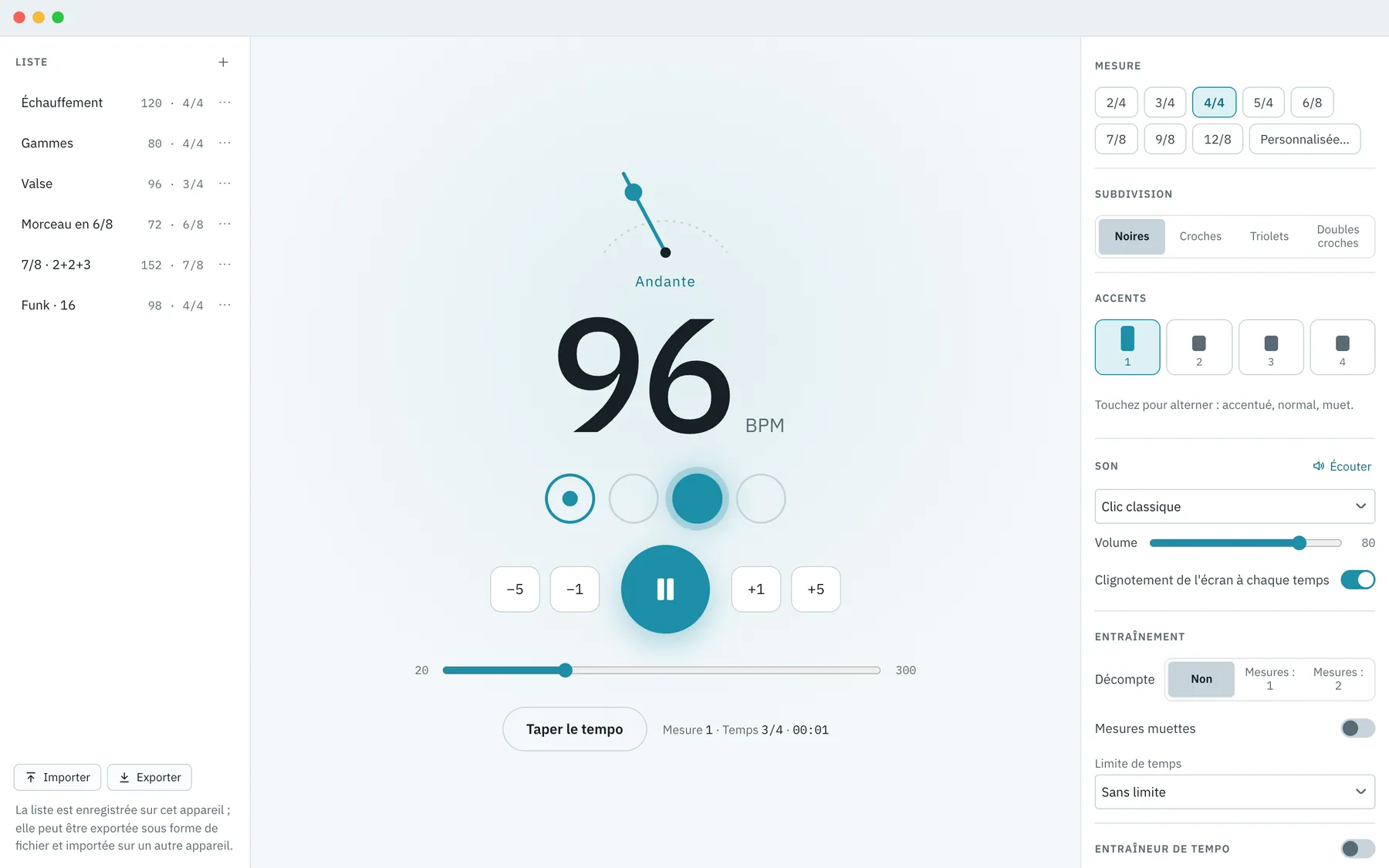Set Décompte to Non

pos(1201,679)
